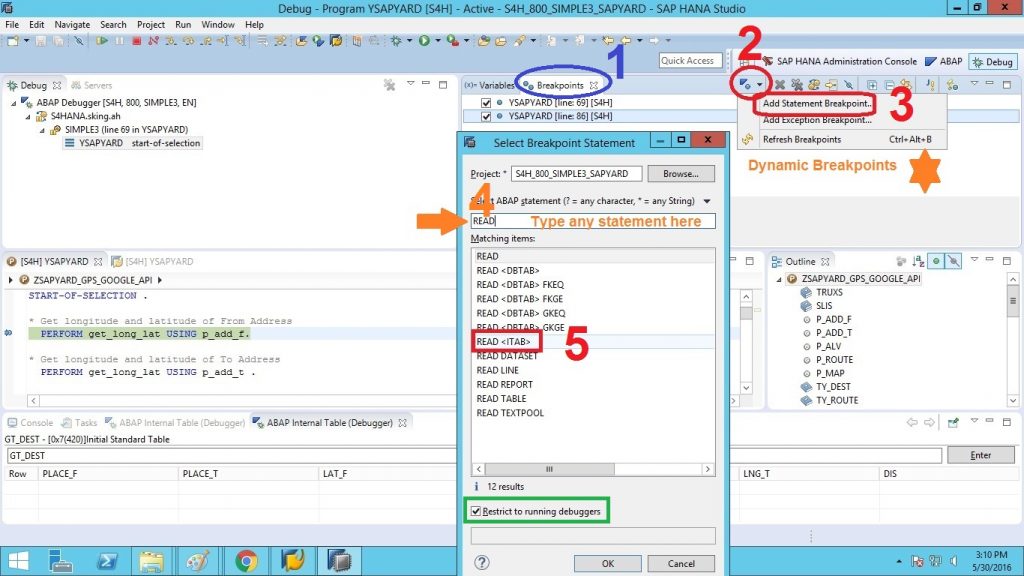The height and width of the screenshot is (576, 1024).
Task: Click the Browse button for project
Action: 680,174
